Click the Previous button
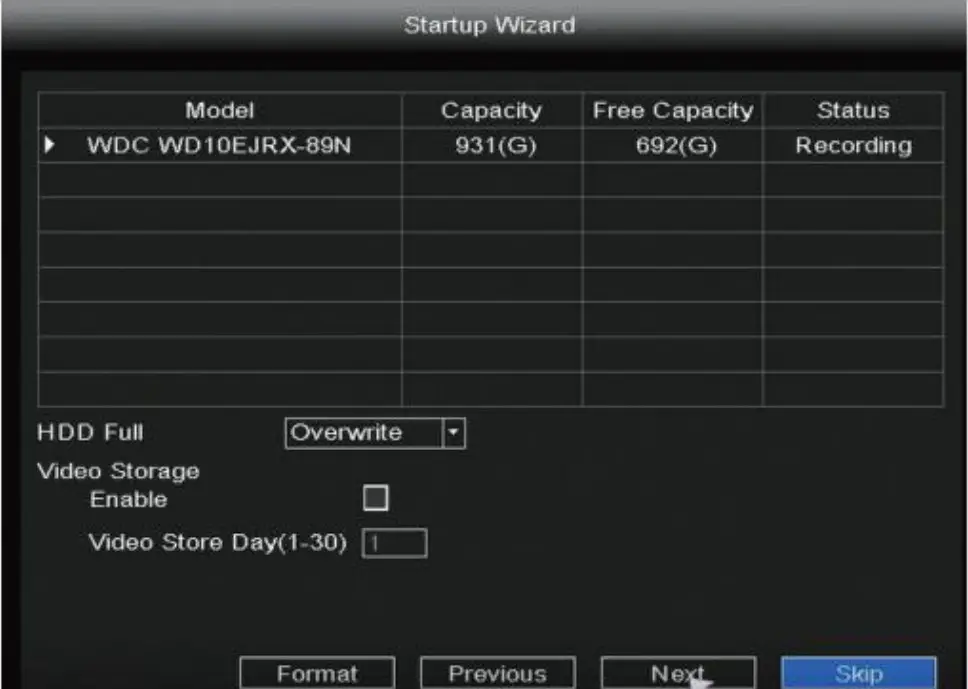Viewport: 968px width, 689px height. 498,673
